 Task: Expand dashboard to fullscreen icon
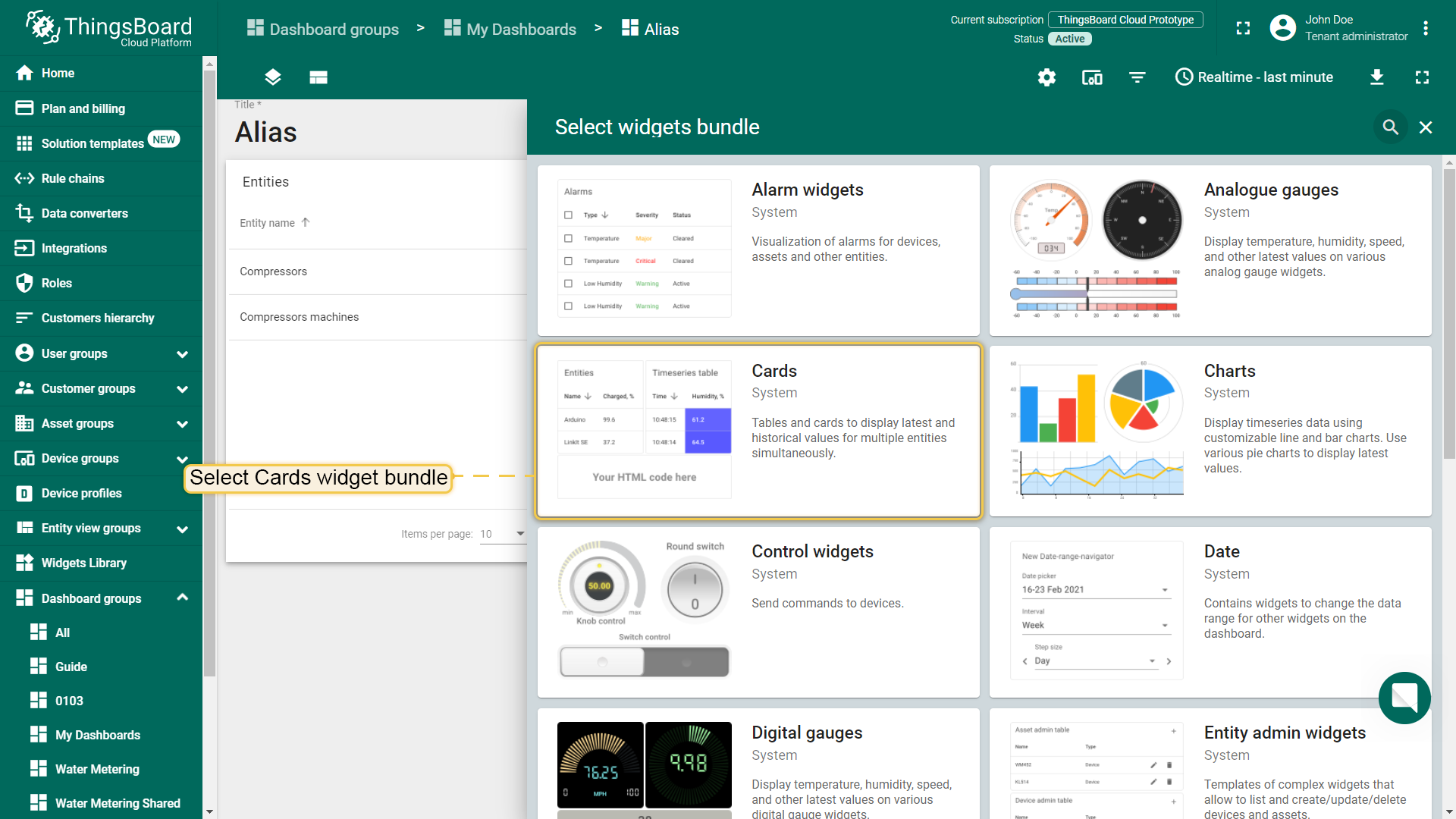click(x=1422, y=77)
